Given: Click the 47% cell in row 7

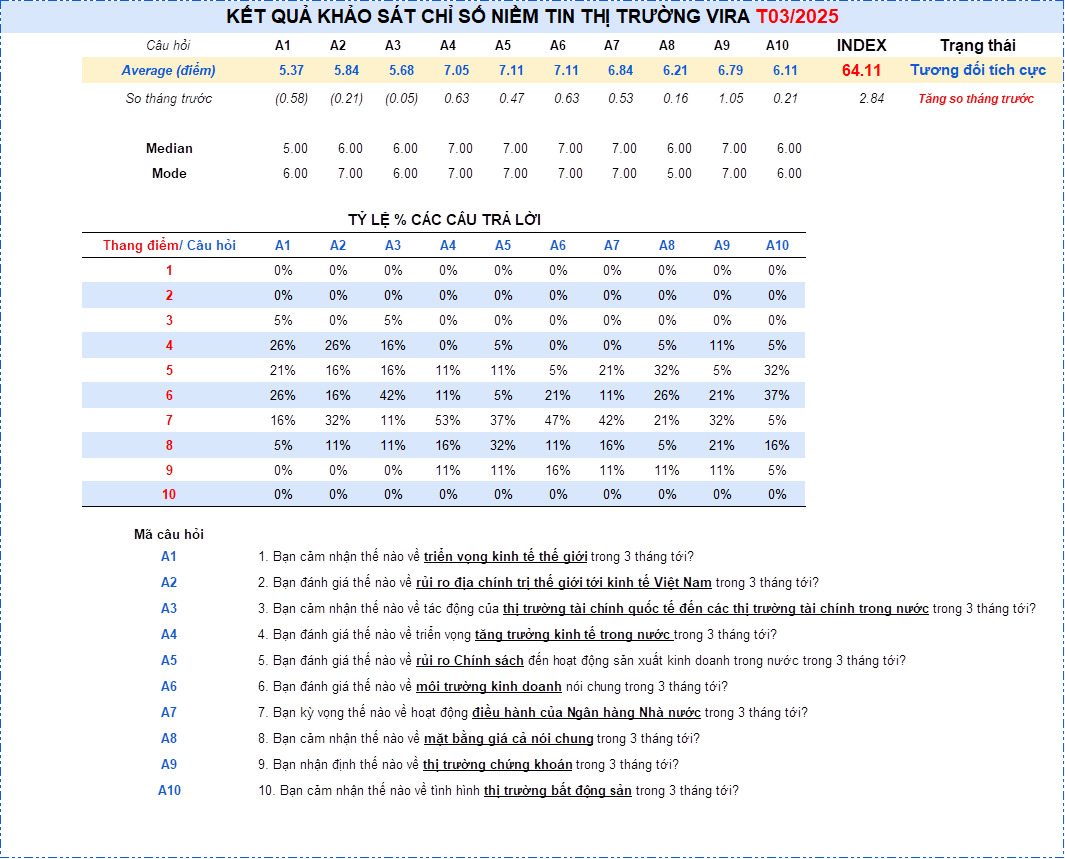Looking at the screenshot, I should coord(558,421).
